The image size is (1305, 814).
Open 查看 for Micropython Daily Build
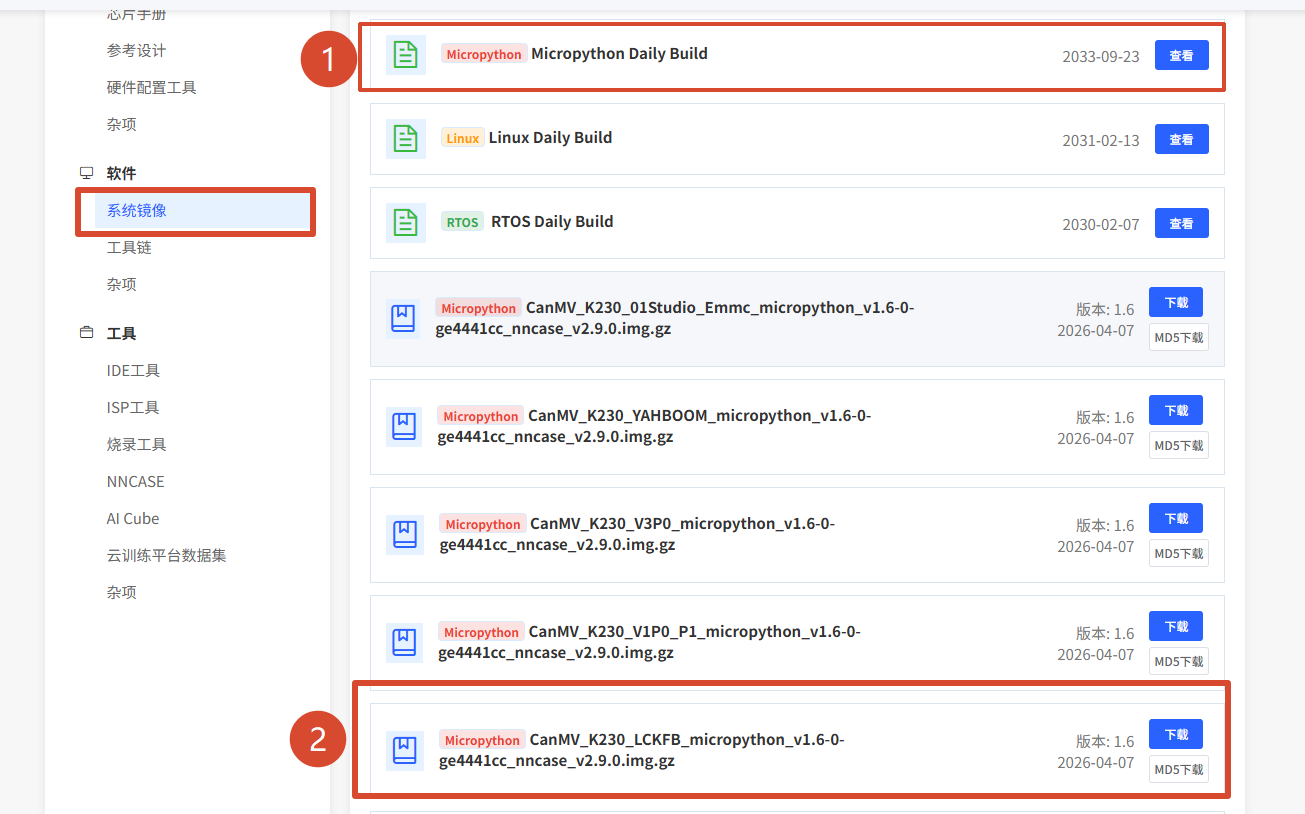click(x=1182, y=55)
